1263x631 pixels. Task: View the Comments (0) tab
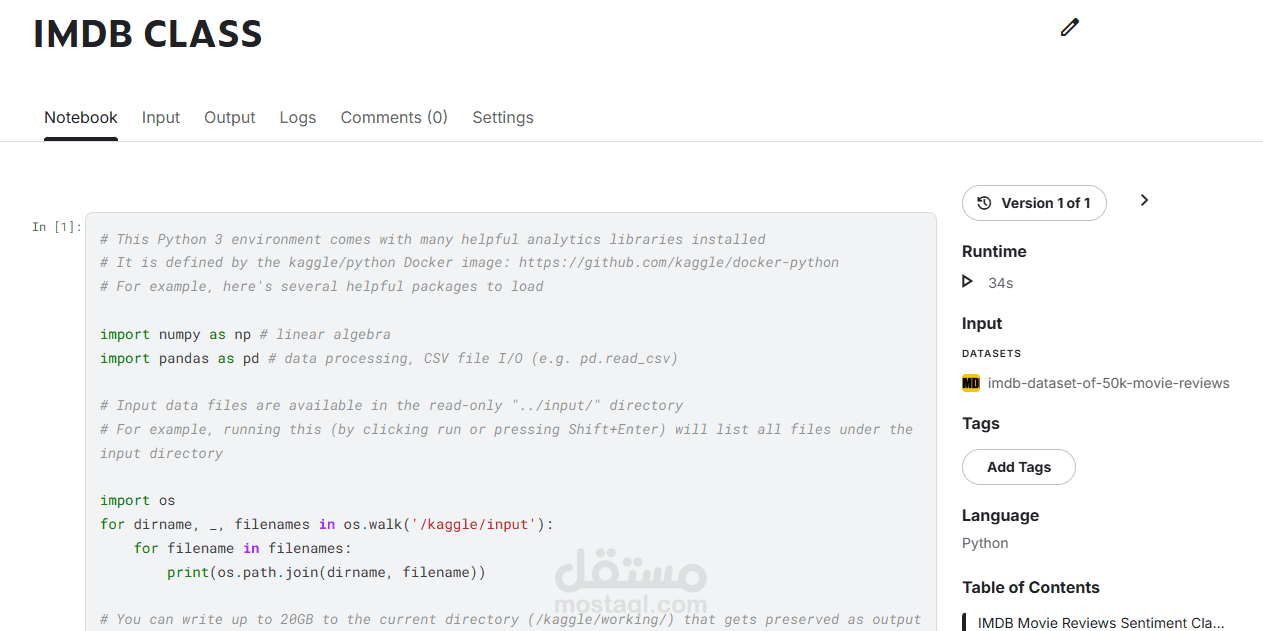pyautogui.click(x=394, y=117)
